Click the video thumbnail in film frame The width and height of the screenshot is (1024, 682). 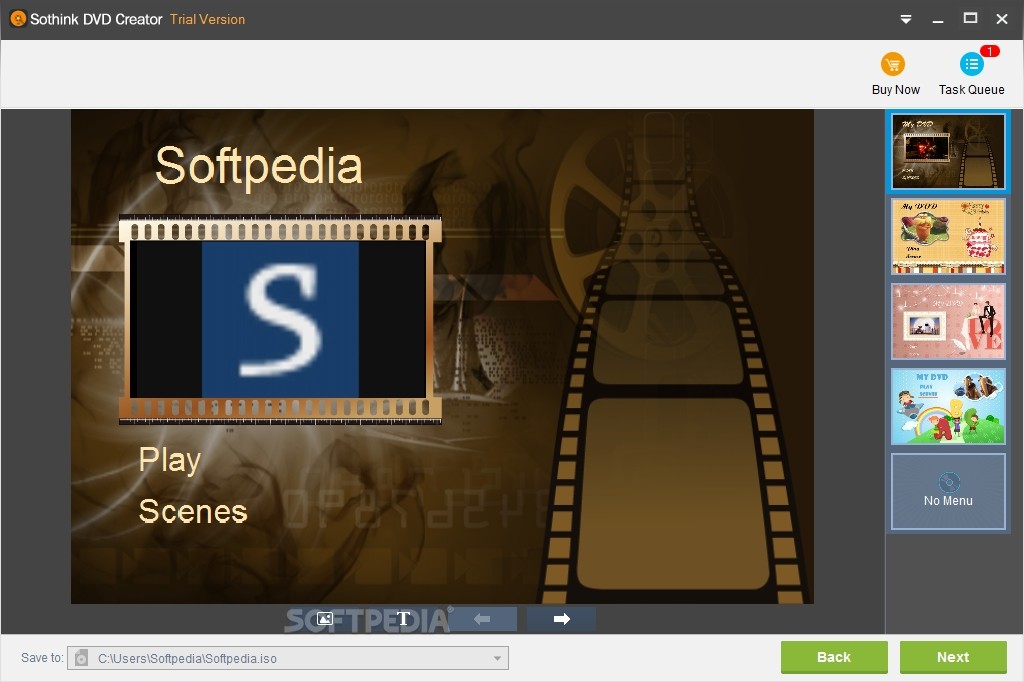pos(280,319)
